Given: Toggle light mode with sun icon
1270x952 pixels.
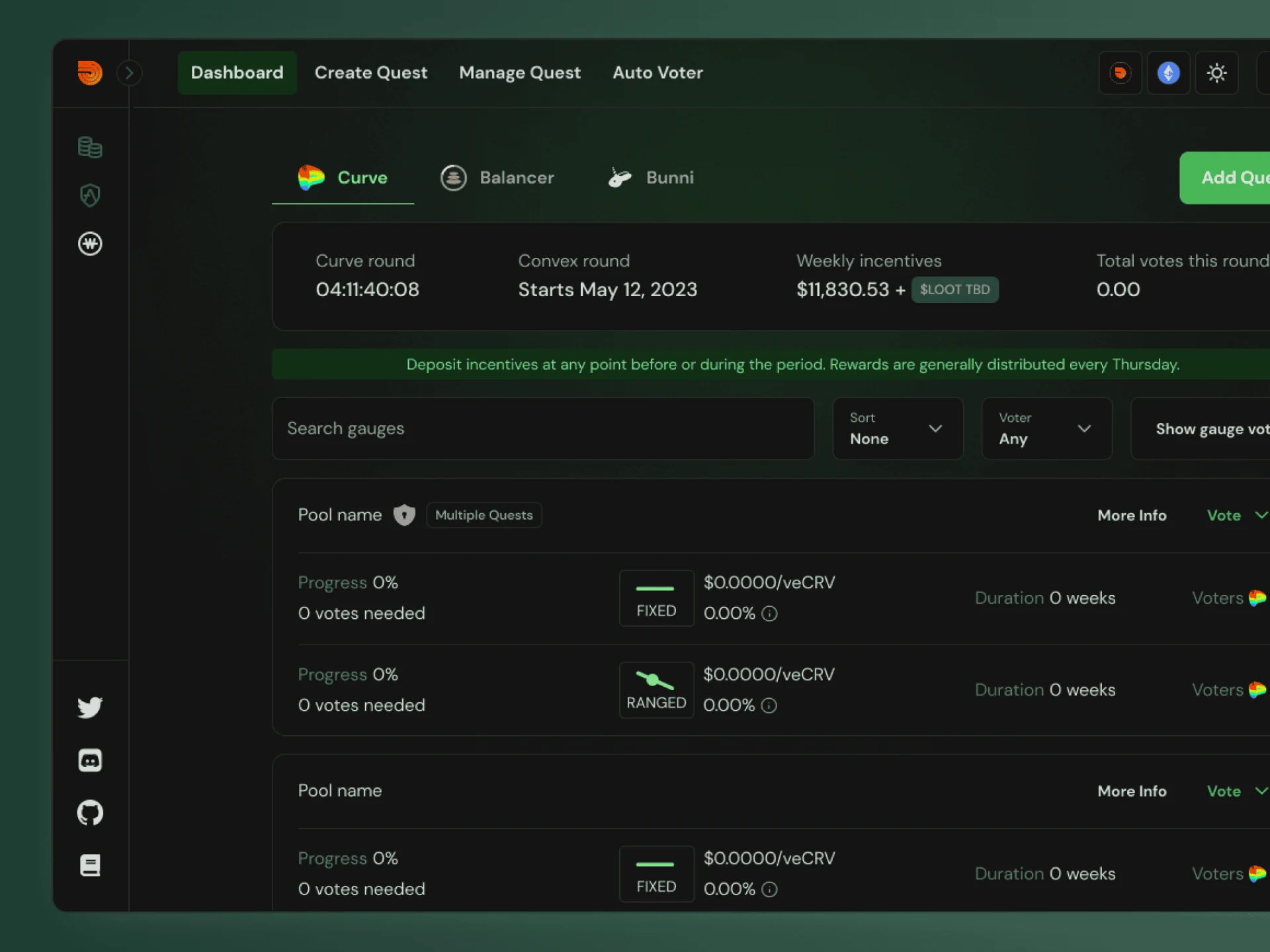Looking at the screenshot, I should pyautogui.click(x=1216, y=73).
